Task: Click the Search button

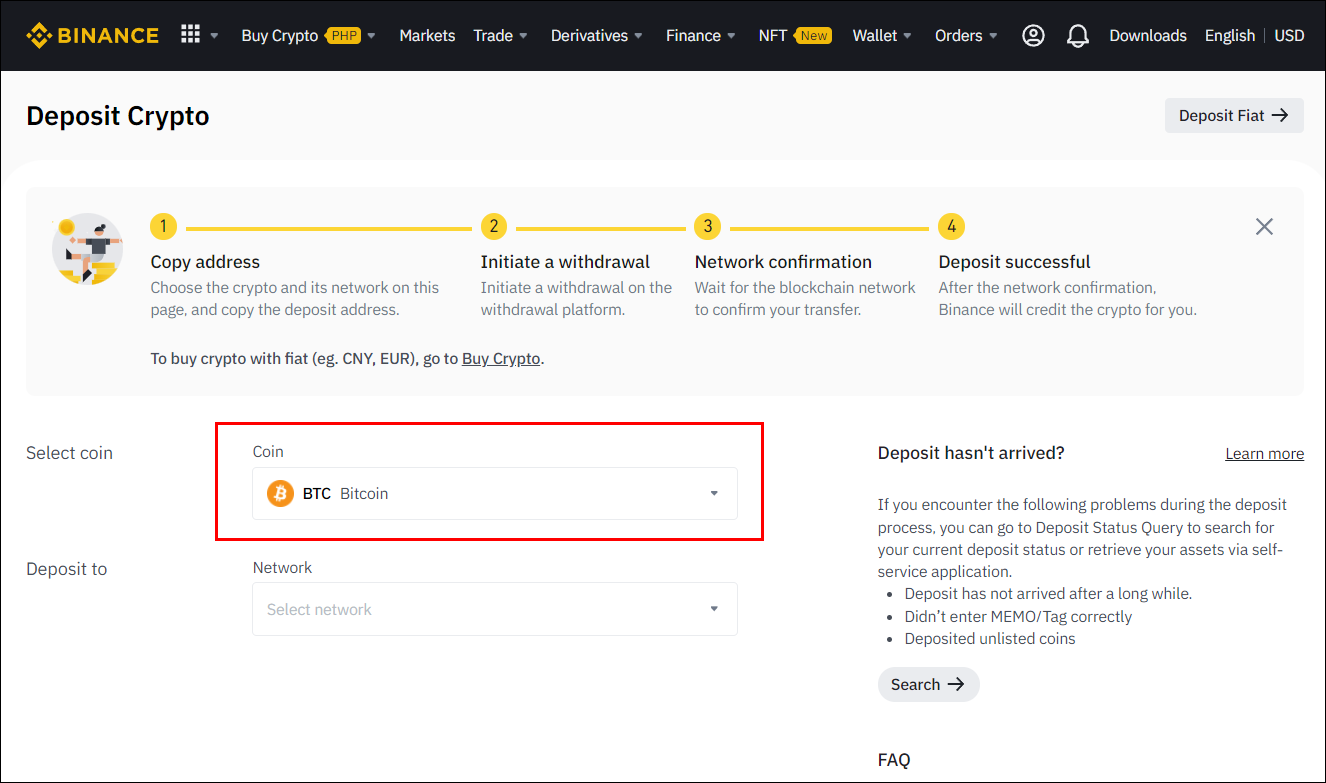Action: (x=928, y=684)
